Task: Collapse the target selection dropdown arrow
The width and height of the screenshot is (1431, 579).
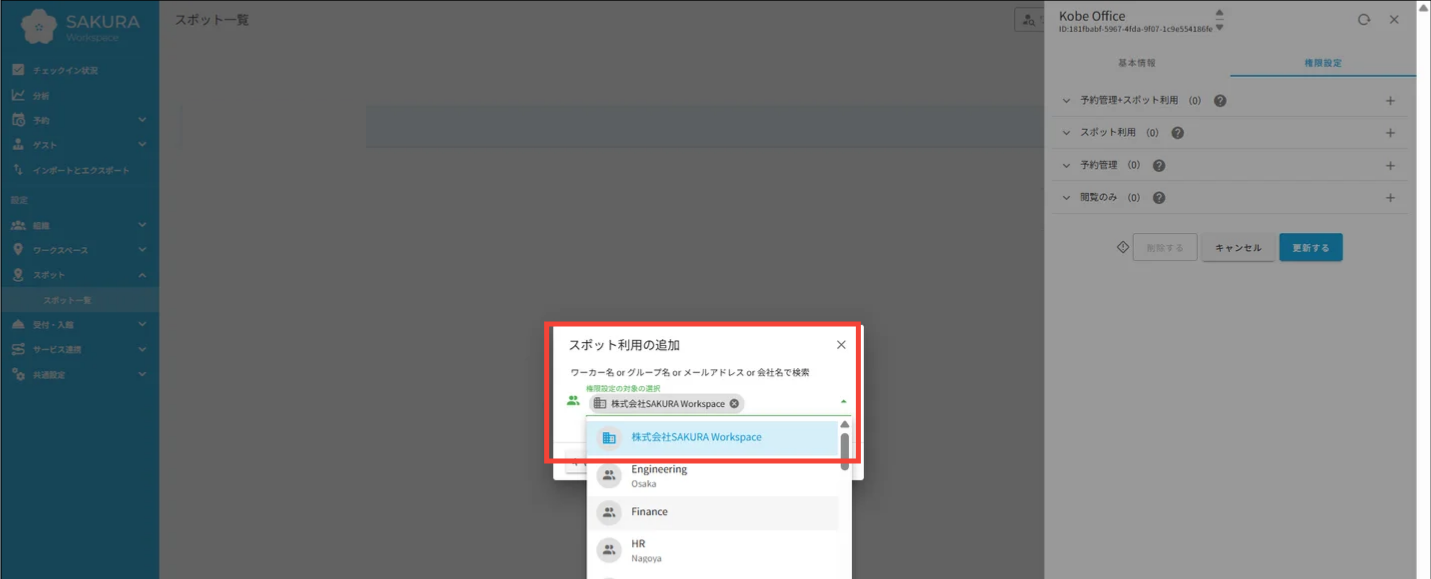Action: coord(843,402)
